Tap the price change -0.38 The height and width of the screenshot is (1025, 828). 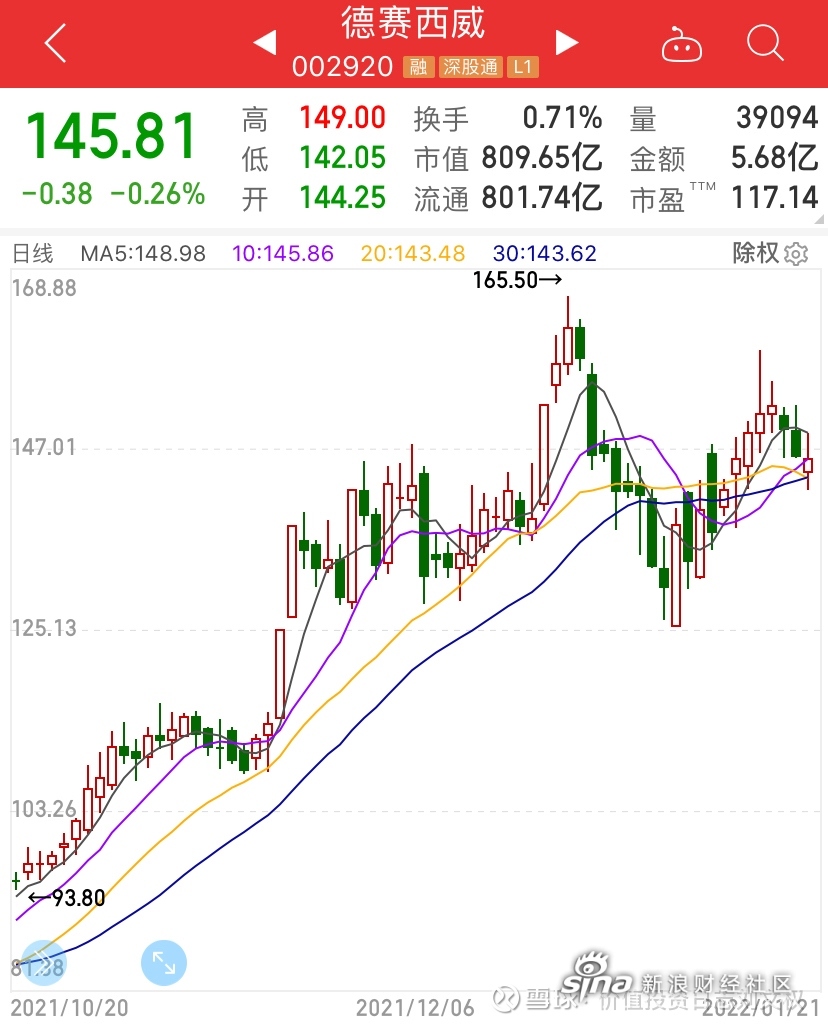[57, 193]
